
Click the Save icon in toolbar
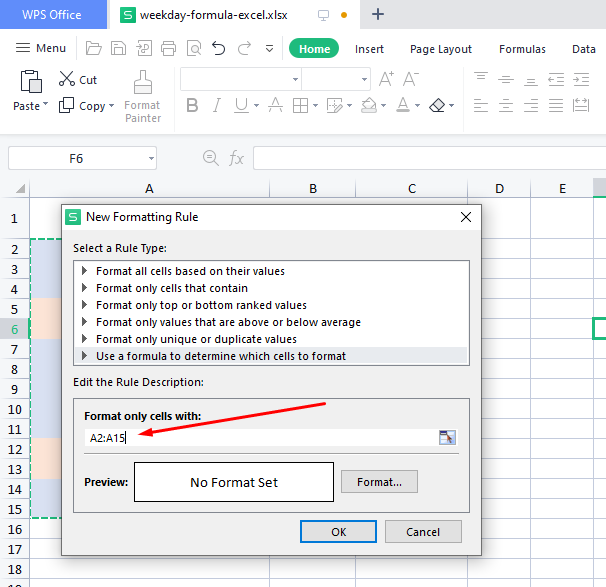118,49
